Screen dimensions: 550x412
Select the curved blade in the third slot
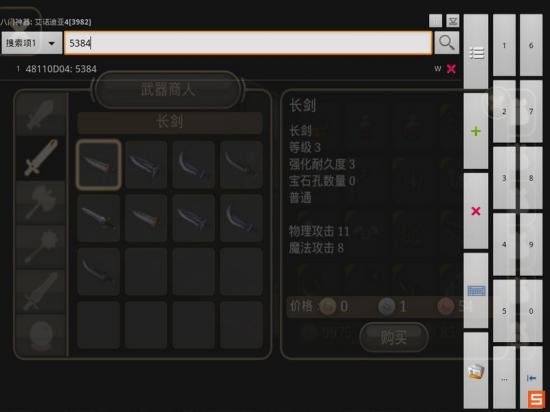point(193,165)
